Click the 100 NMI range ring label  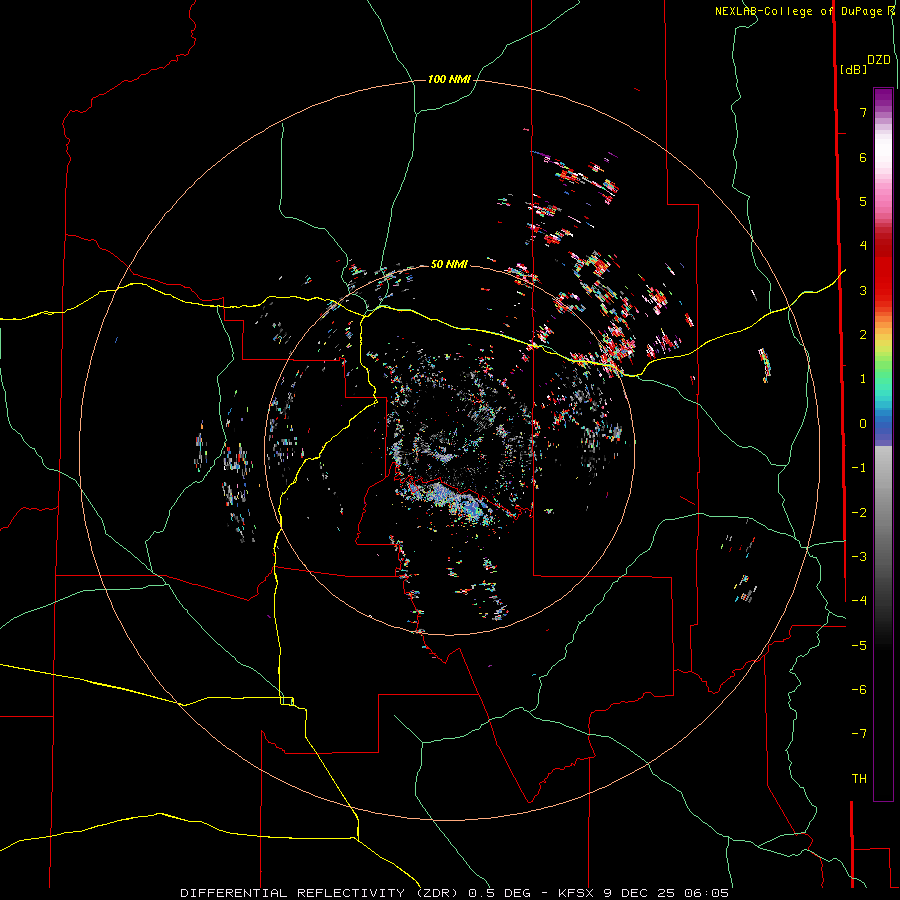tap(449, 79)
